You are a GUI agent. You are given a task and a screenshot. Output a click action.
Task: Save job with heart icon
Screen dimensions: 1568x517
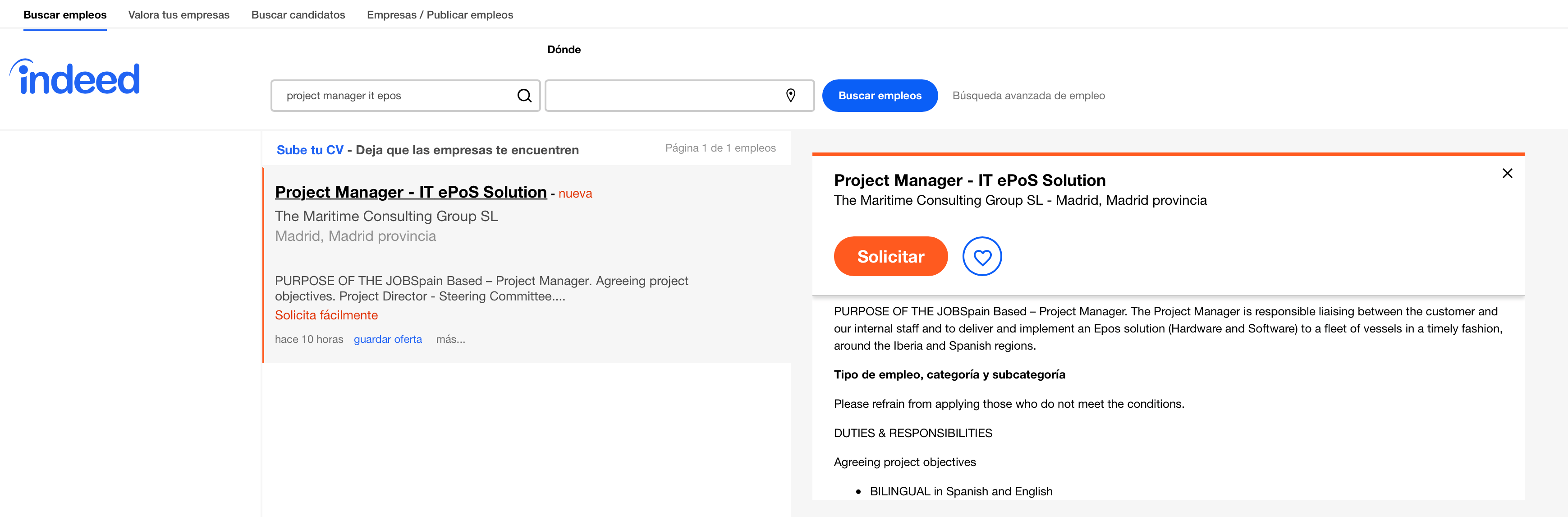click(981, 256)
